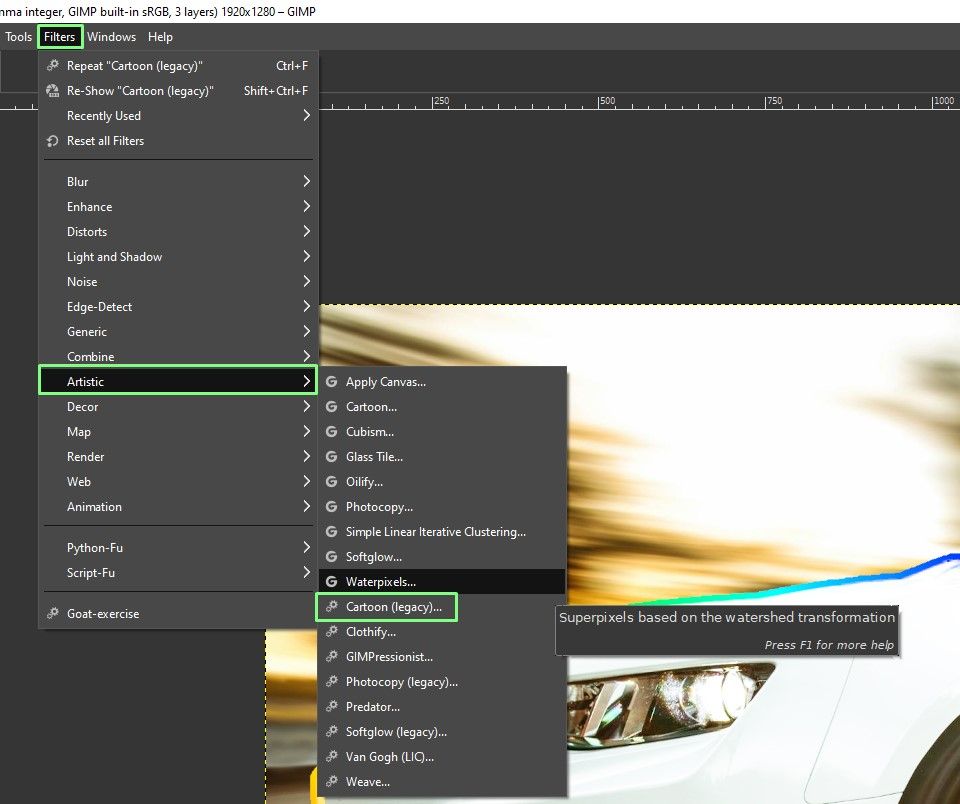Click the gear icon next to GIMPressionist
This screenshot has height=804, width=960.
tap(331, 657)
